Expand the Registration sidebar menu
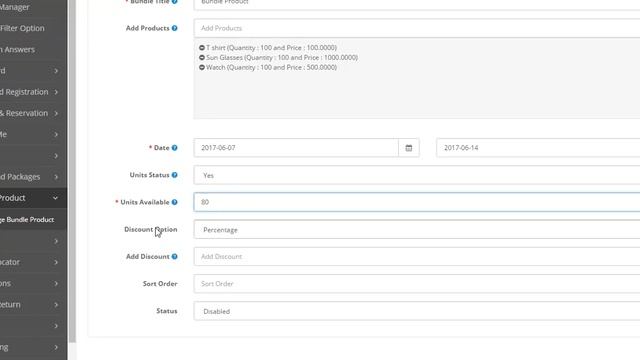The width and height of the screenshot is (640, 360). tap(33, 92)
